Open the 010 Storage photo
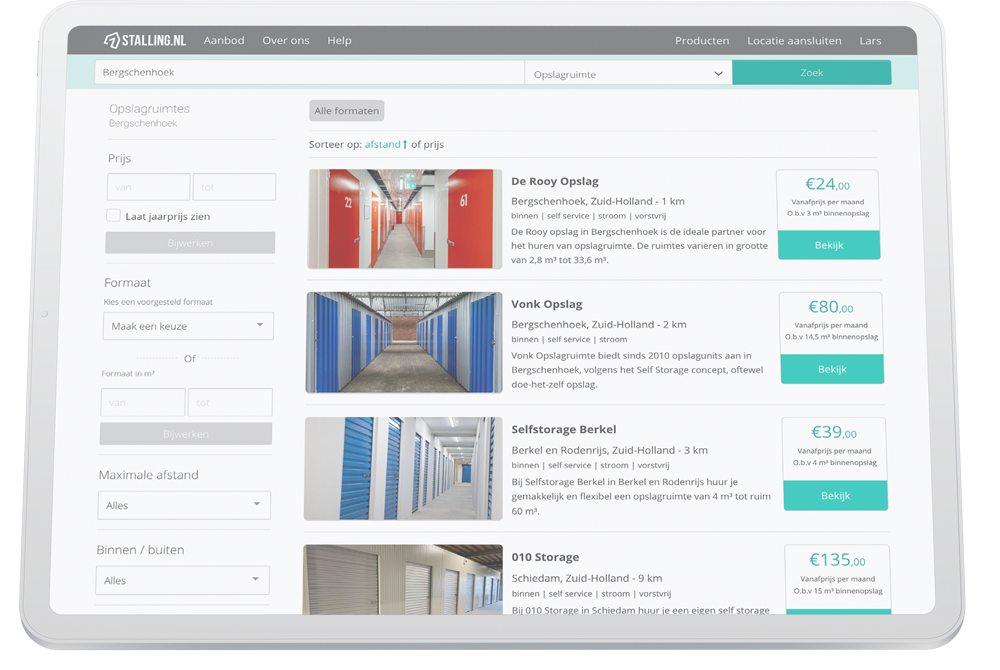This screenshot has height=670, width=1000. click(x=403, y=579)
